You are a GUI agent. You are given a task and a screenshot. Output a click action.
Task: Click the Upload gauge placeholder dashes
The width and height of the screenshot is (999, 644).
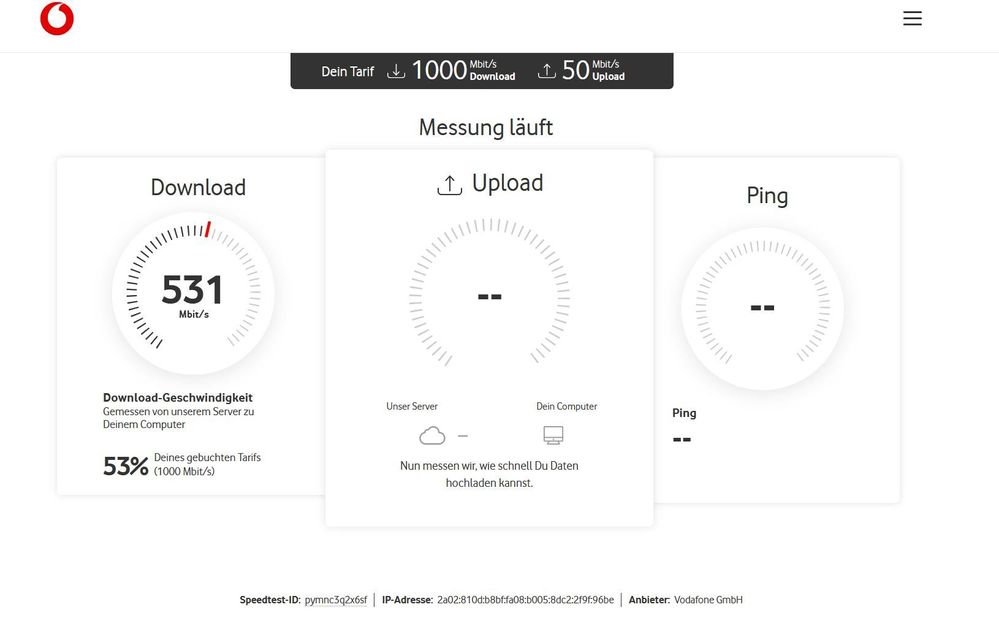click(x=488, y=295)
